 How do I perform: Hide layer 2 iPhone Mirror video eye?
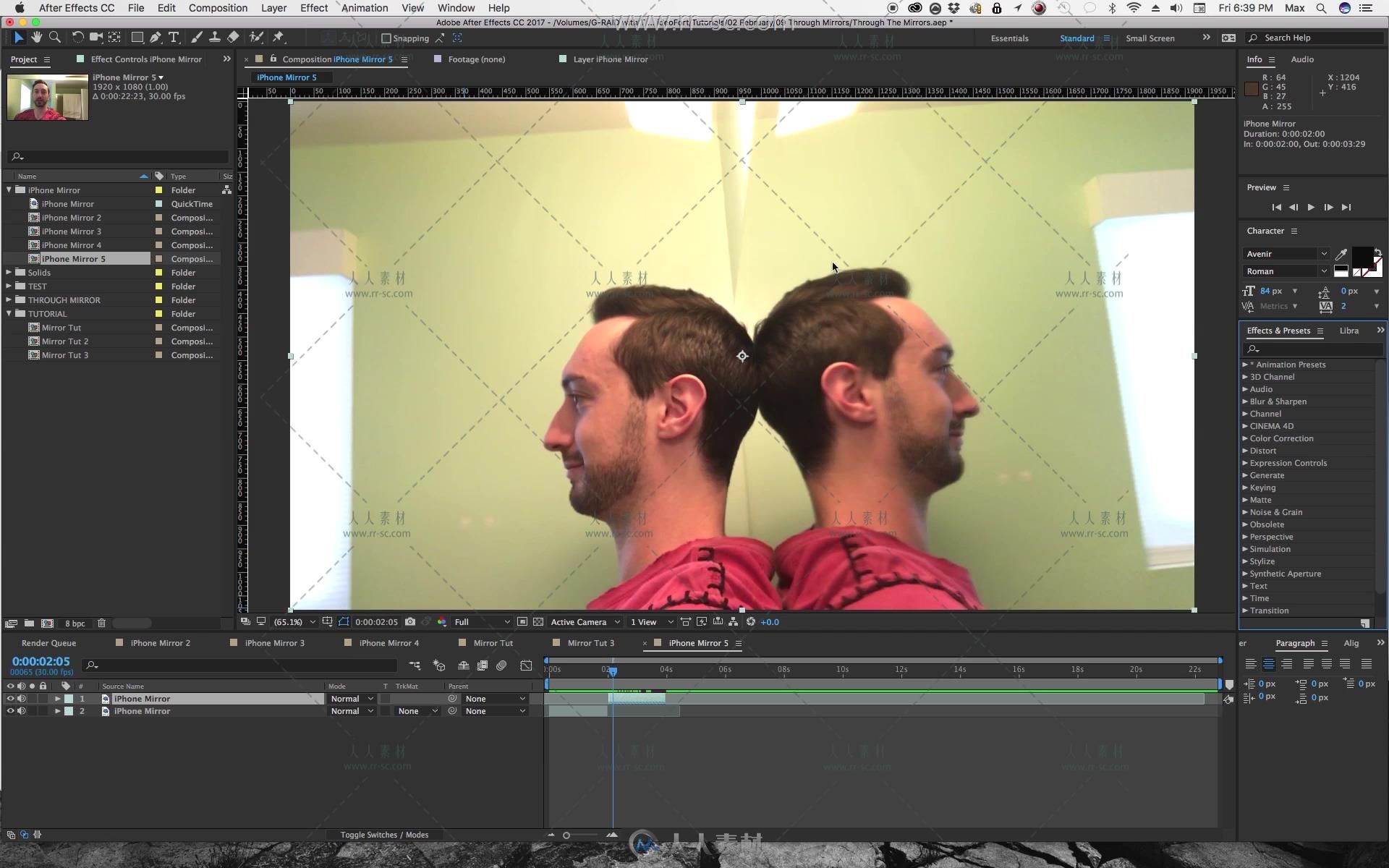point(10,712)
